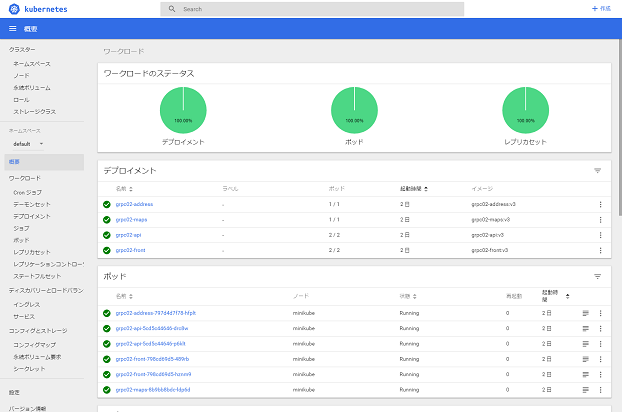Image resolution: width=622 pixels, height=412 pixels.
Task: Open コンフィグマップ in sidebar
Action: 35,345
